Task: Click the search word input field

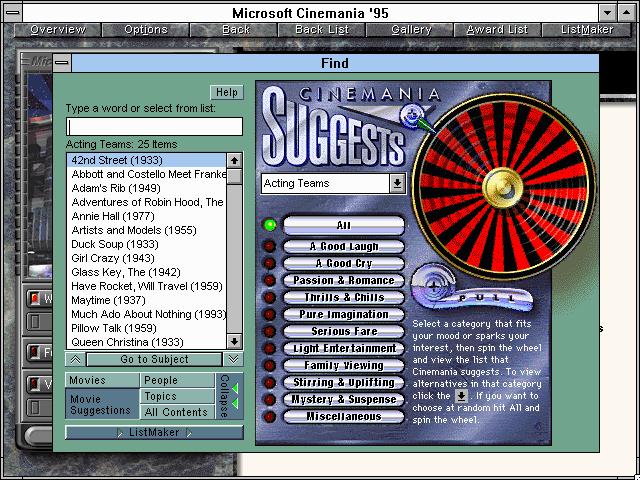Action: point(154,127)
